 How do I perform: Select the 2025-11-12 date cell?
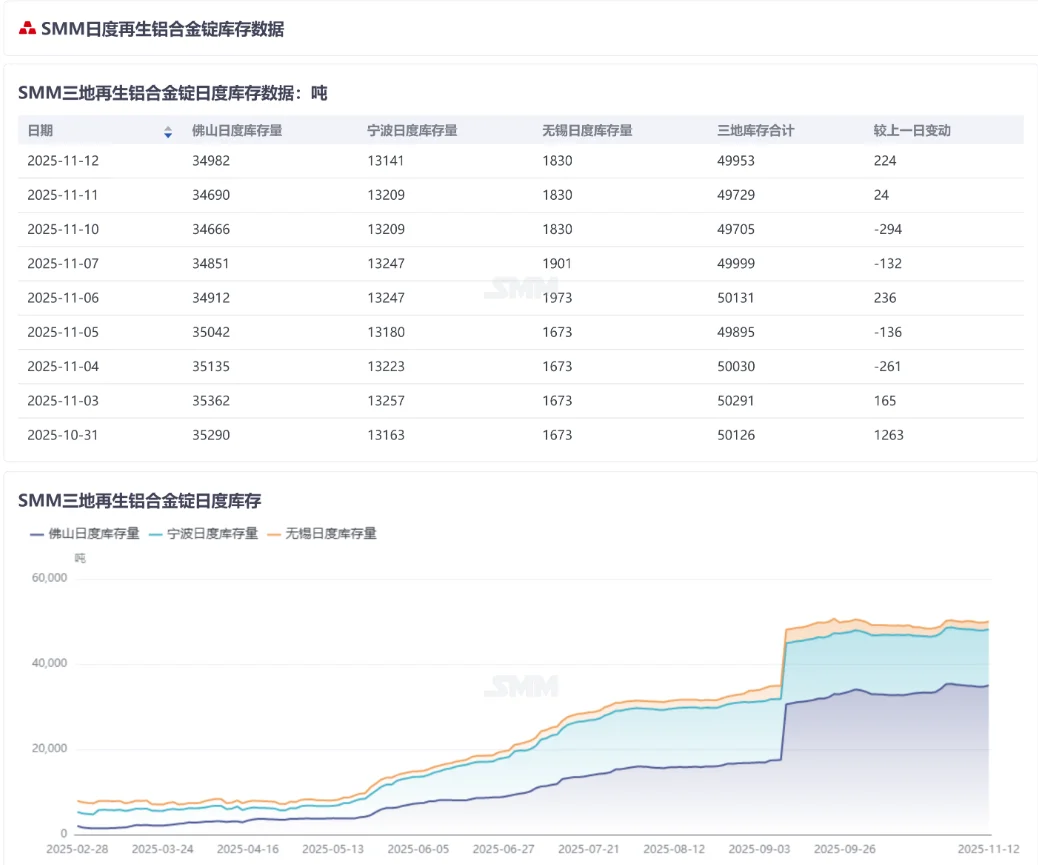click(63, 161)
